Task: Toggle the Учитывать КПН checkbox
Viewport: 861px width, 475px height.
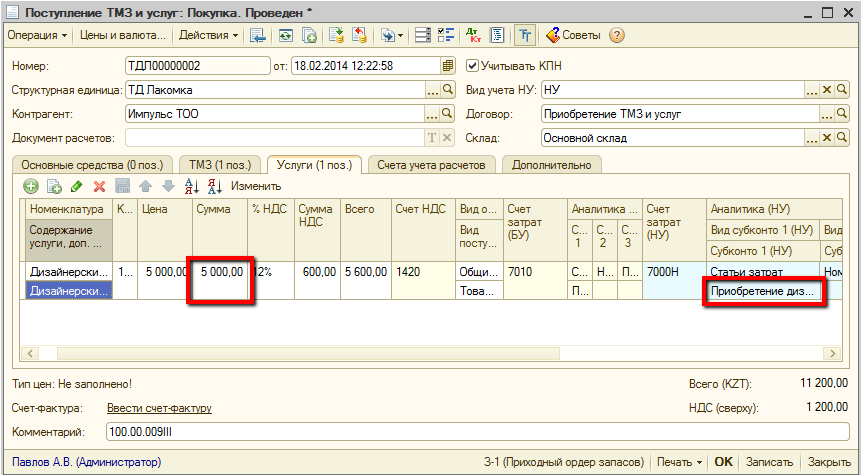Action: point(474,66)
